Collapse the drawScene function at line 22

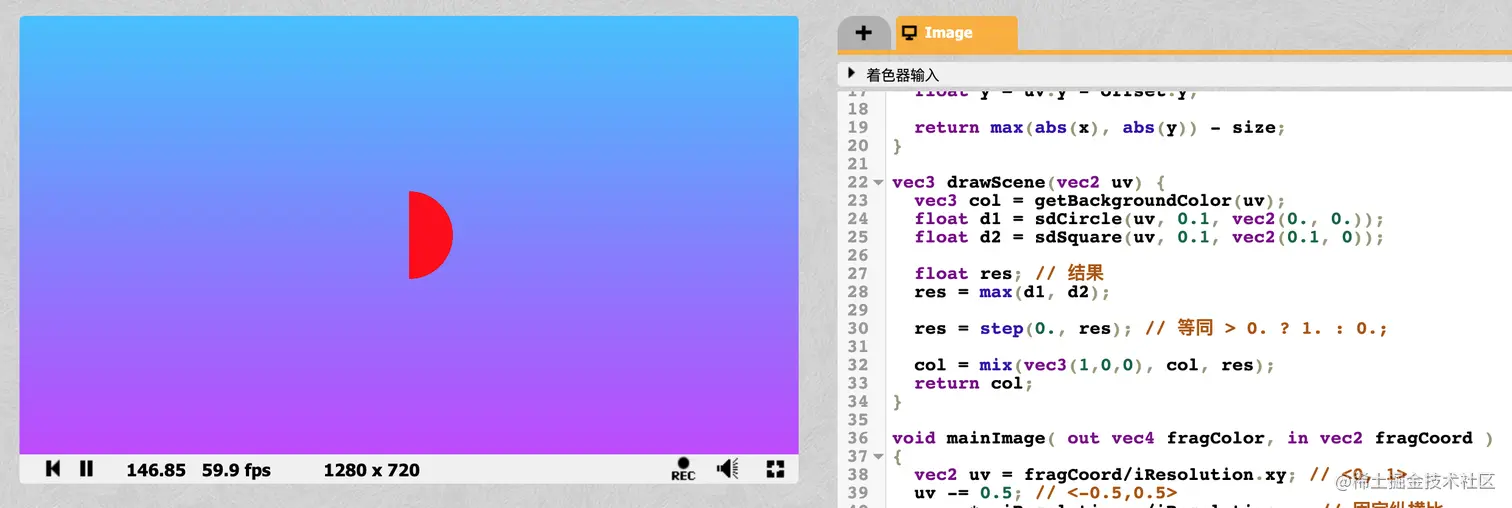click(x=879, y=183)
